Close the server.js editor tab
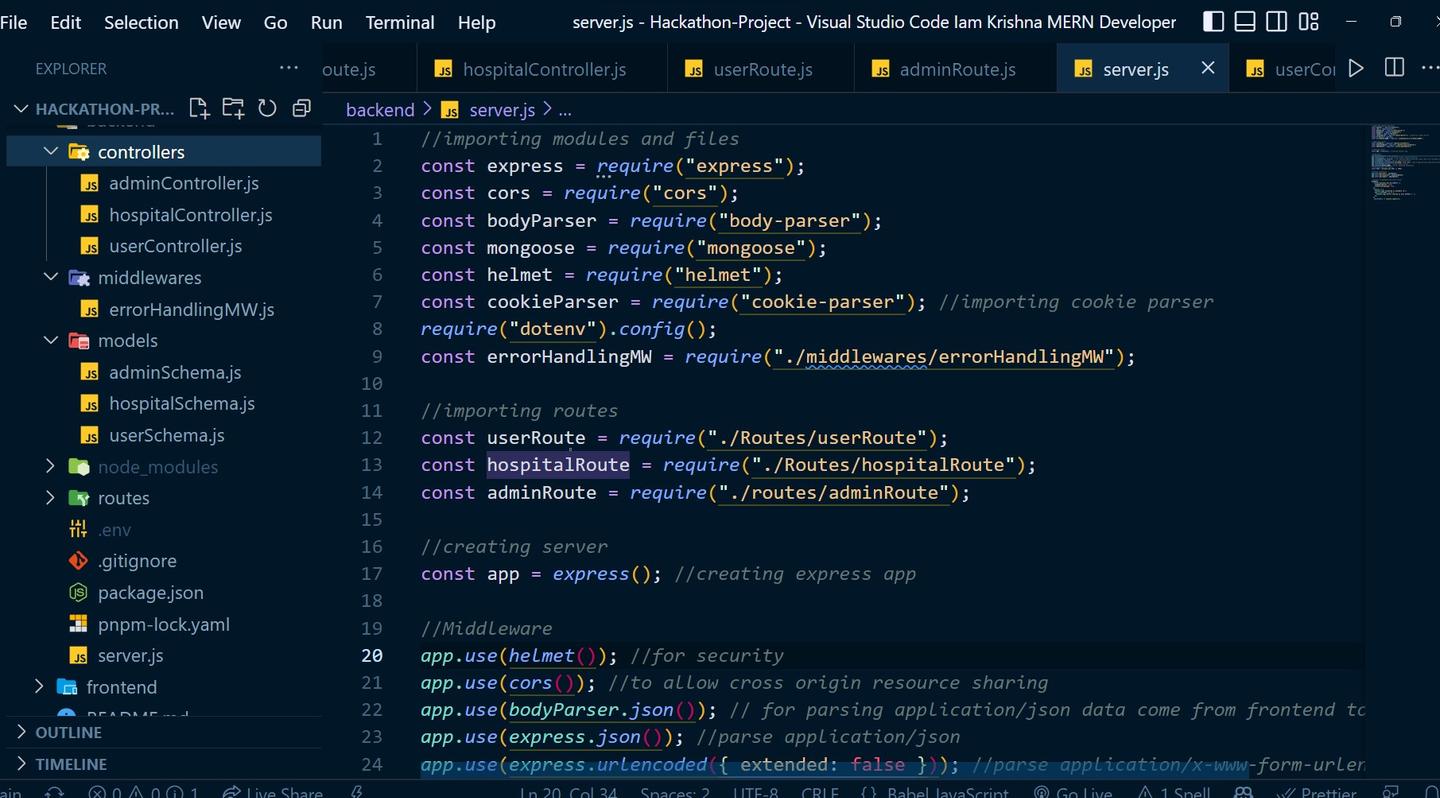Viewport: 1440px width, 798px height. pyautogui.click(x=1208, y=68)
